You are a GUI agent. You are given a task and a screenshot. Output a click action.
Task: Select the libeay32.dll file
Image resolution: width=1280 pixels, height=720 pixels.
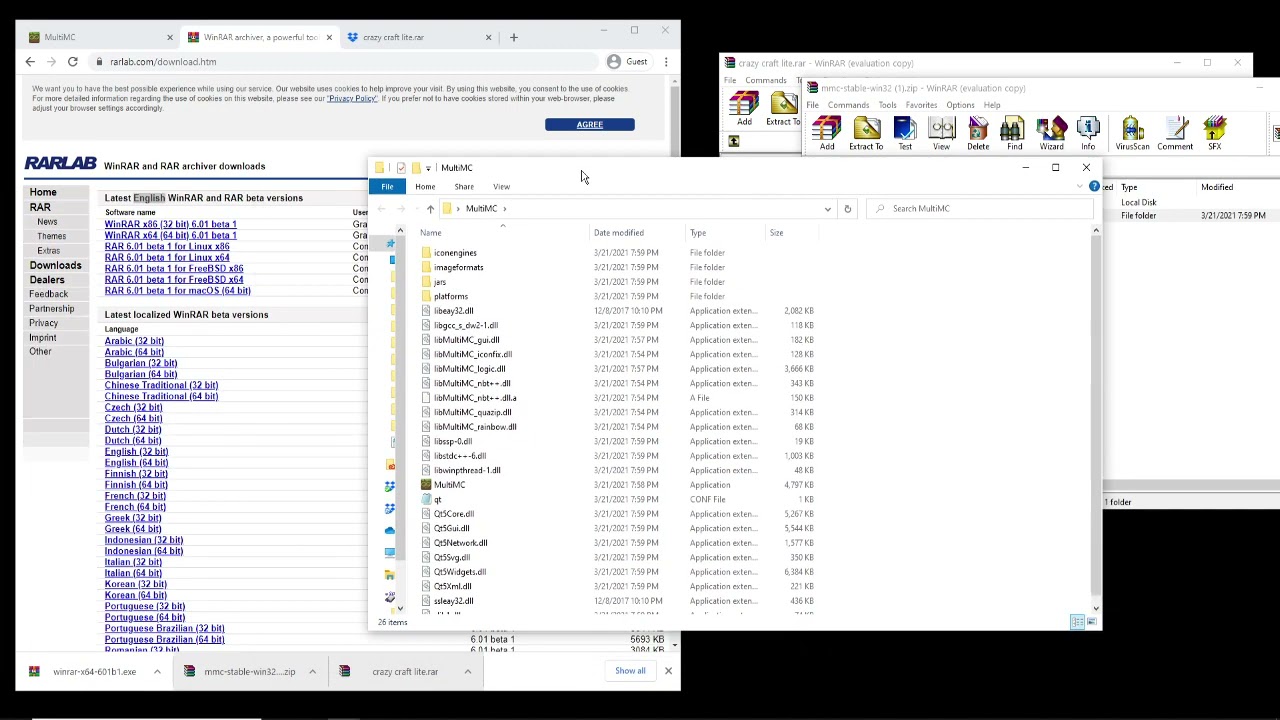[x=453, y=311]
